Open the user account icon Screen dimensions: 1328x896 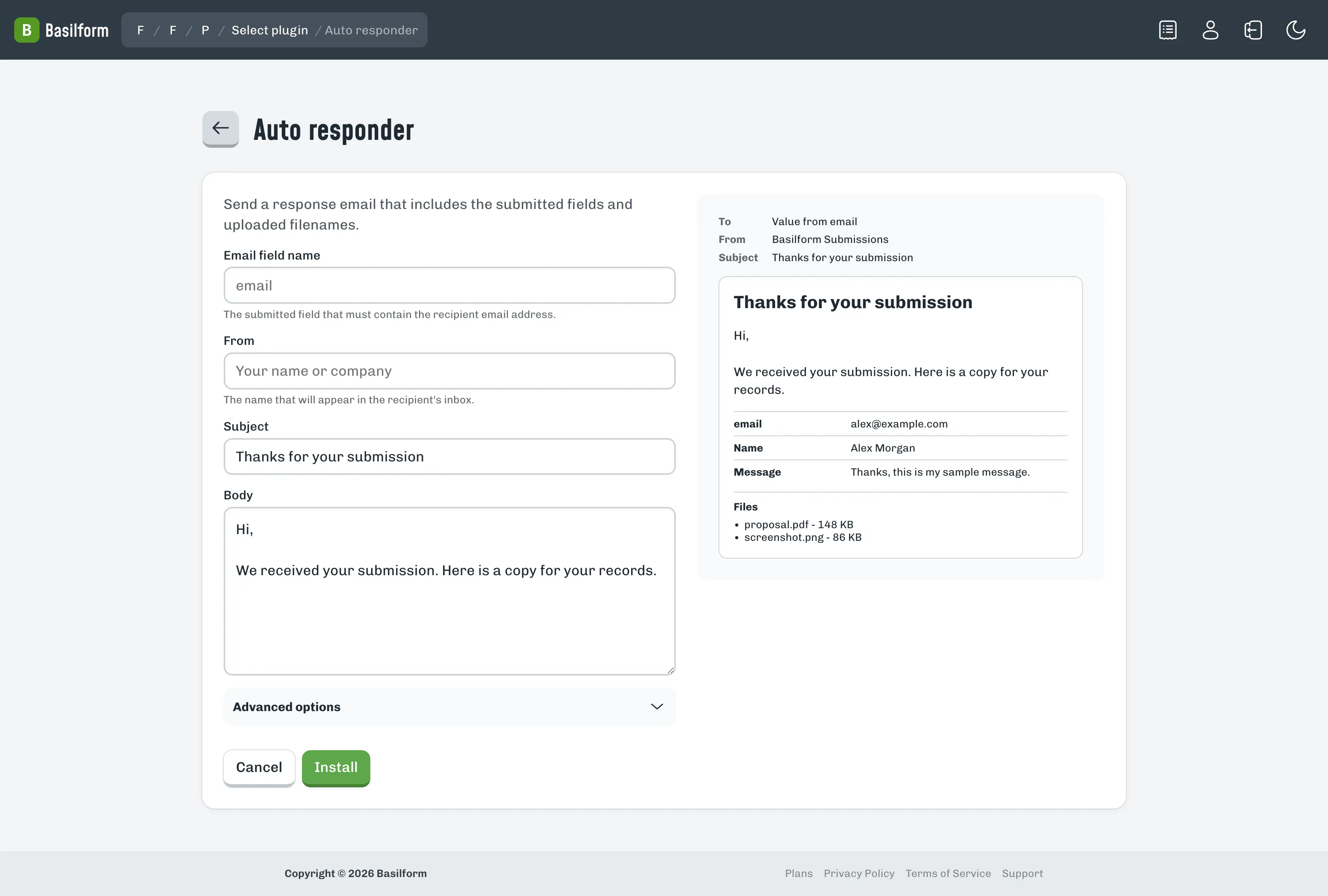coord(1210,30)
